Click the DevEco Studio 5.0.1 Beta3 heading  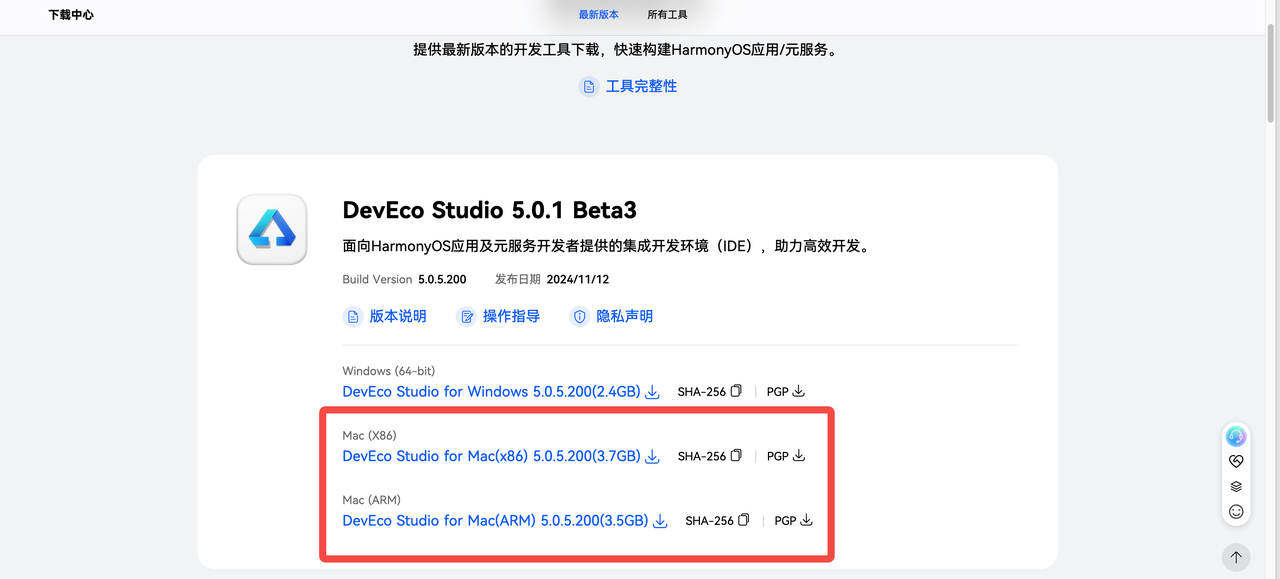coord(489,210)
